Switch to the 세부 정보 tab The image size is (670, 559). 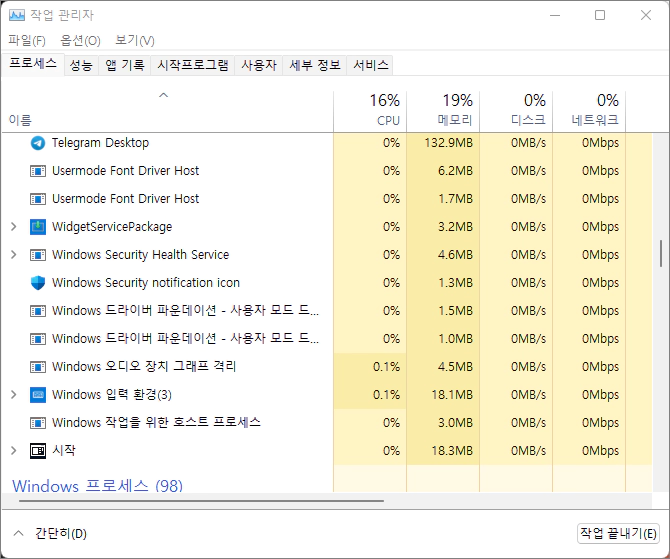315,65
